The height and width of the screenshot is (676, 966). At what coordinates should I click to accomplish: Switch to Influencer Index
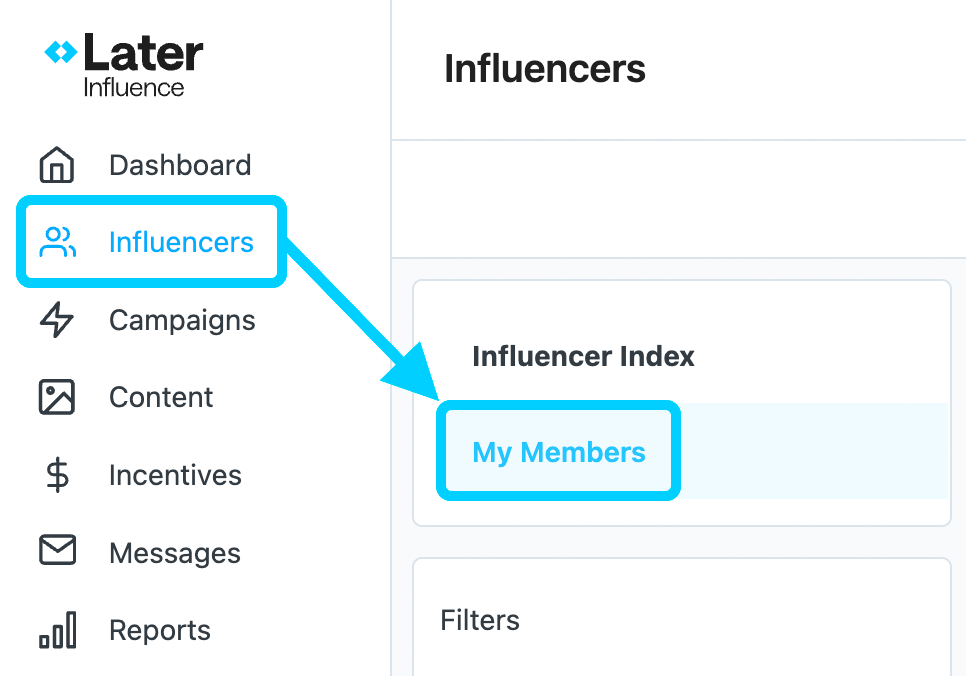(583, 356)
